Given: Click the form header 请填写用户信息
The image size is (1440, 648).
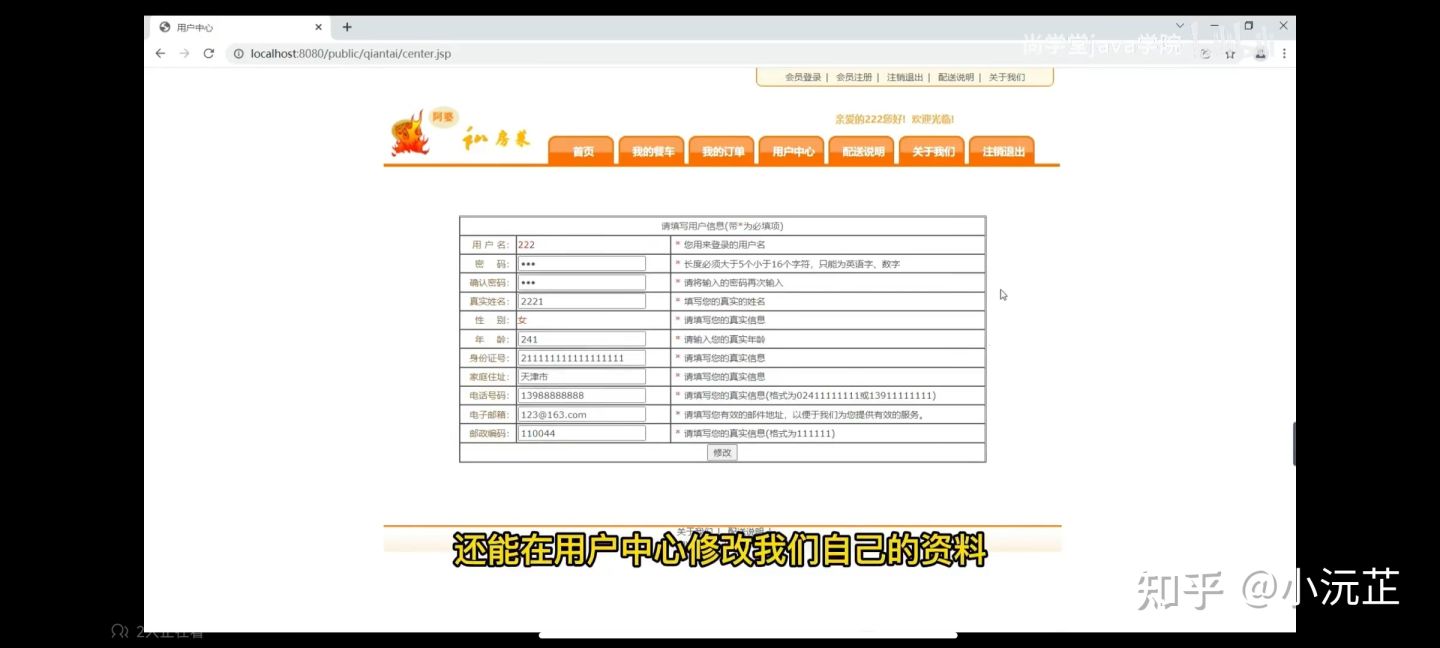Looking at the screenshot, I should [x=722, y=226].
